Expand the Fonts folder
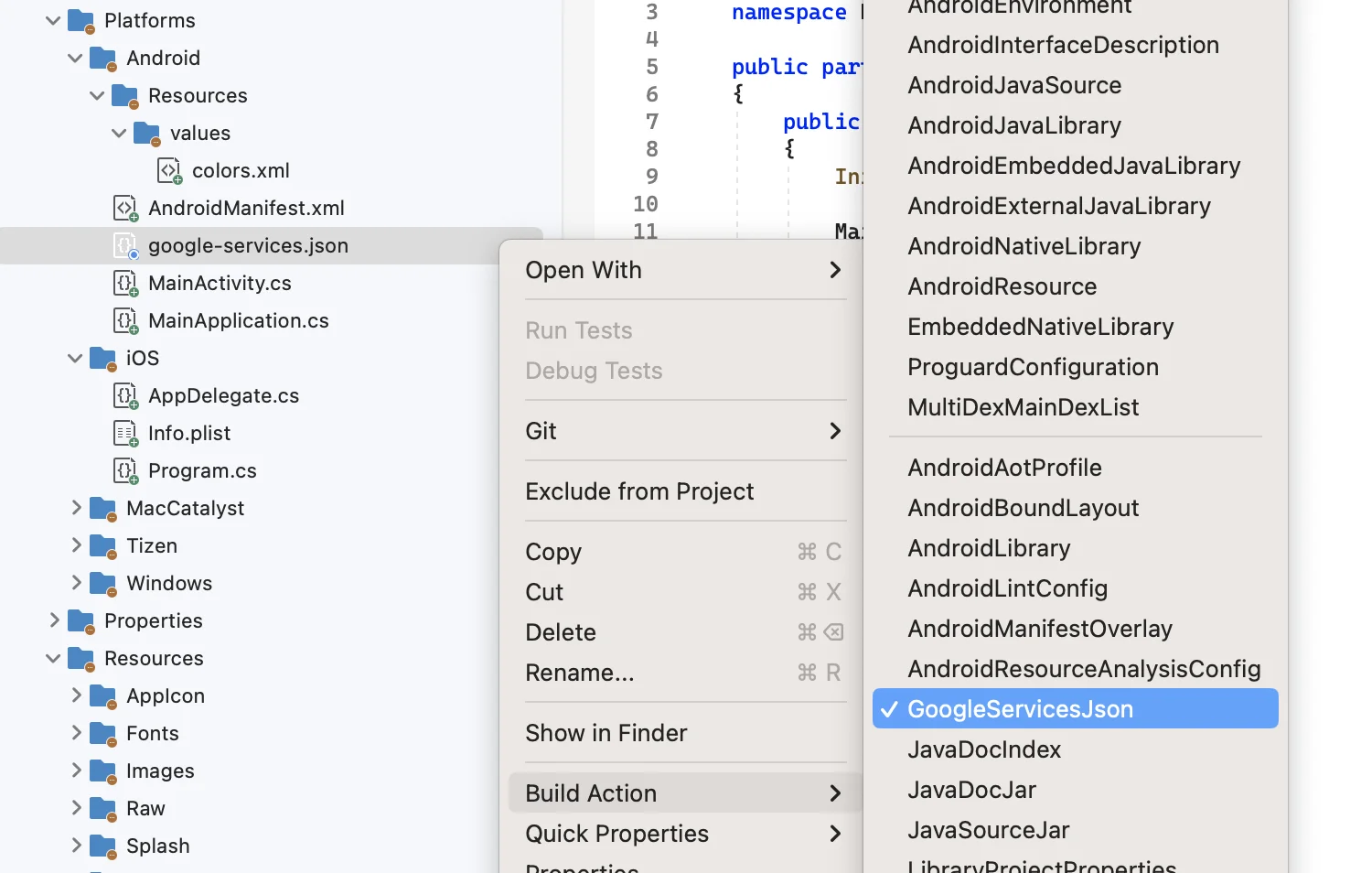The height and width of the screenshot is (873, 1372). pos(77,733)
